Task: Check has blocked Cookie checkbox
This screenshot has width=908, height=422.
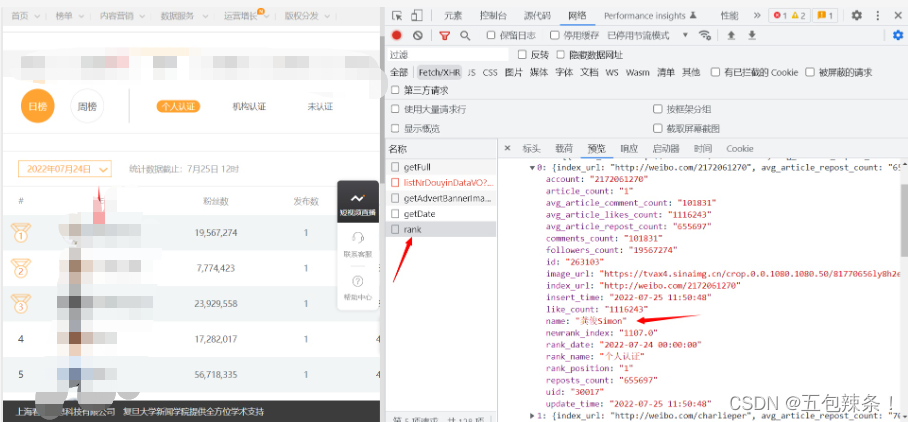Action: (x=715, y=72)
